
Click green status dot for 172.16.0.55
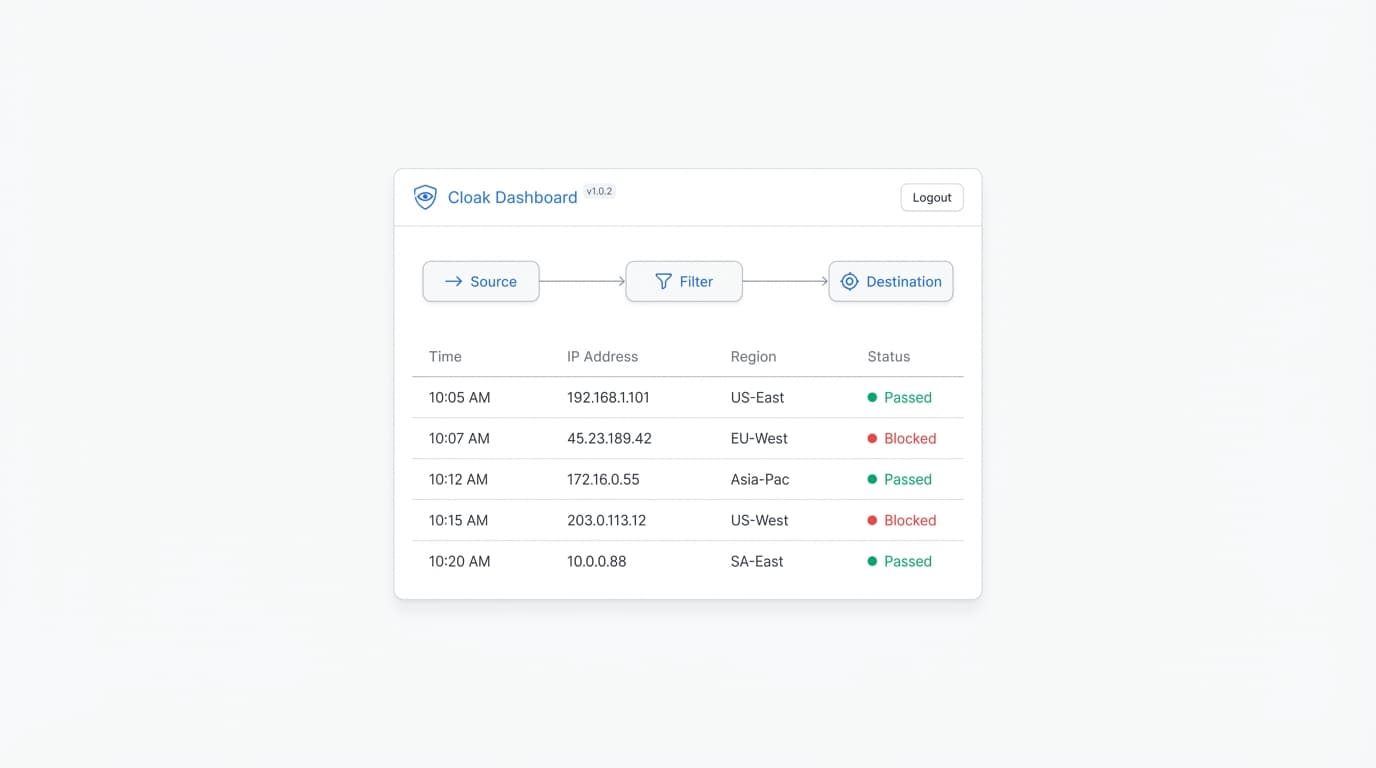tap(872, 480)
